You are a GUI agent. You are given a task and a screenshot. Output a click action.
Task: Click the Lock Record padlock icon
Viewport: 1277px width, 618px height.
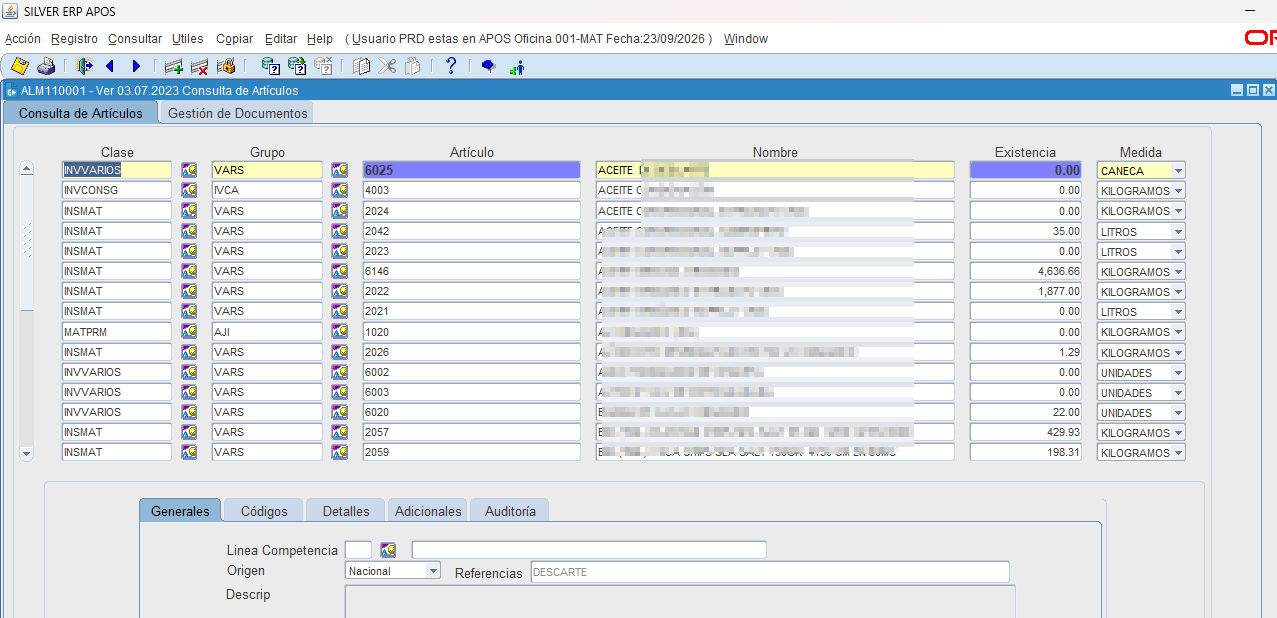pos(225,66)
